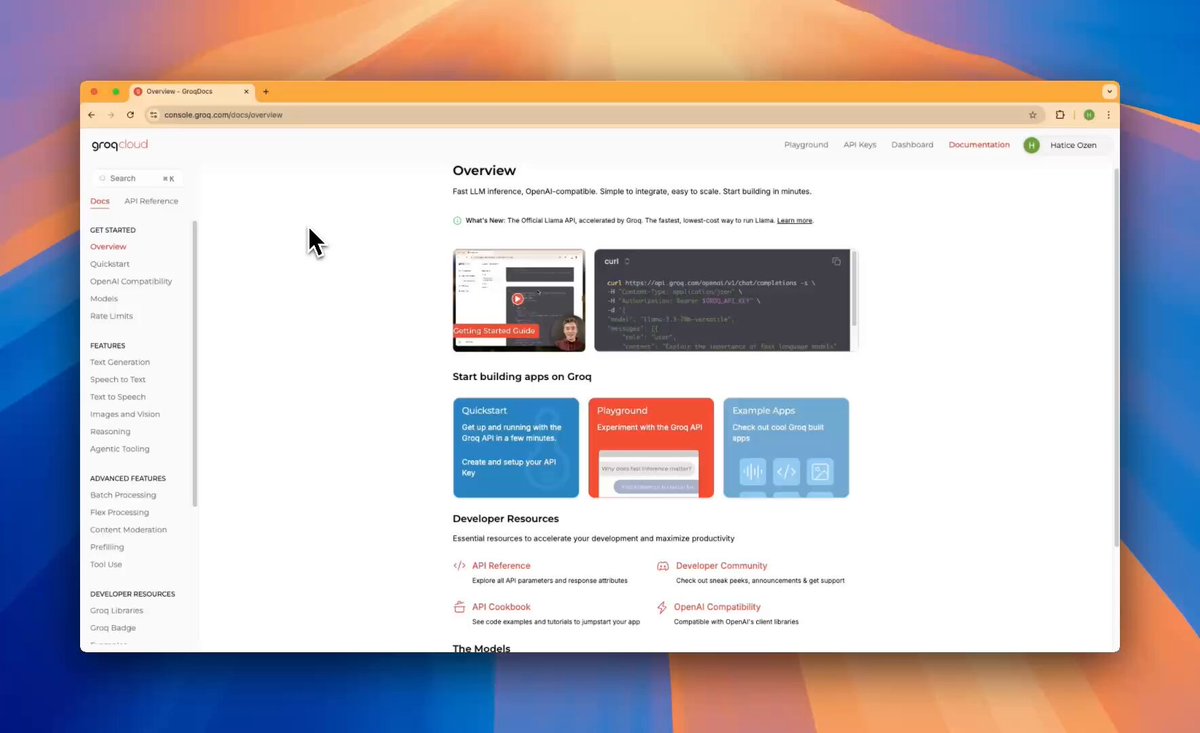Click the API Reference code icon
This screenshot has height=733, width=1200.
pos(459,565)
